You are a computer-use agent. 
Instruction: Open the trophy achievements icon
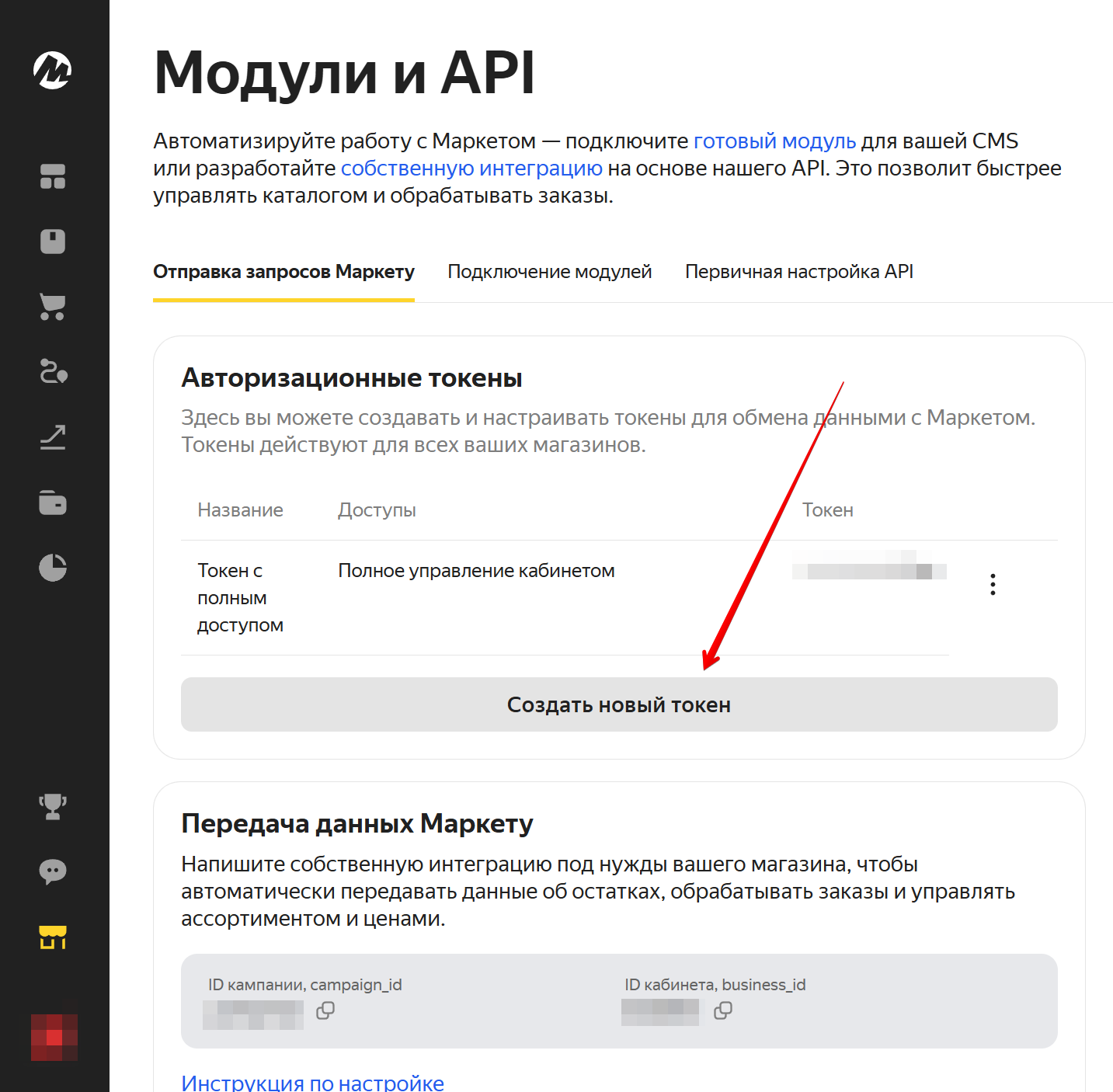[53, 806]
